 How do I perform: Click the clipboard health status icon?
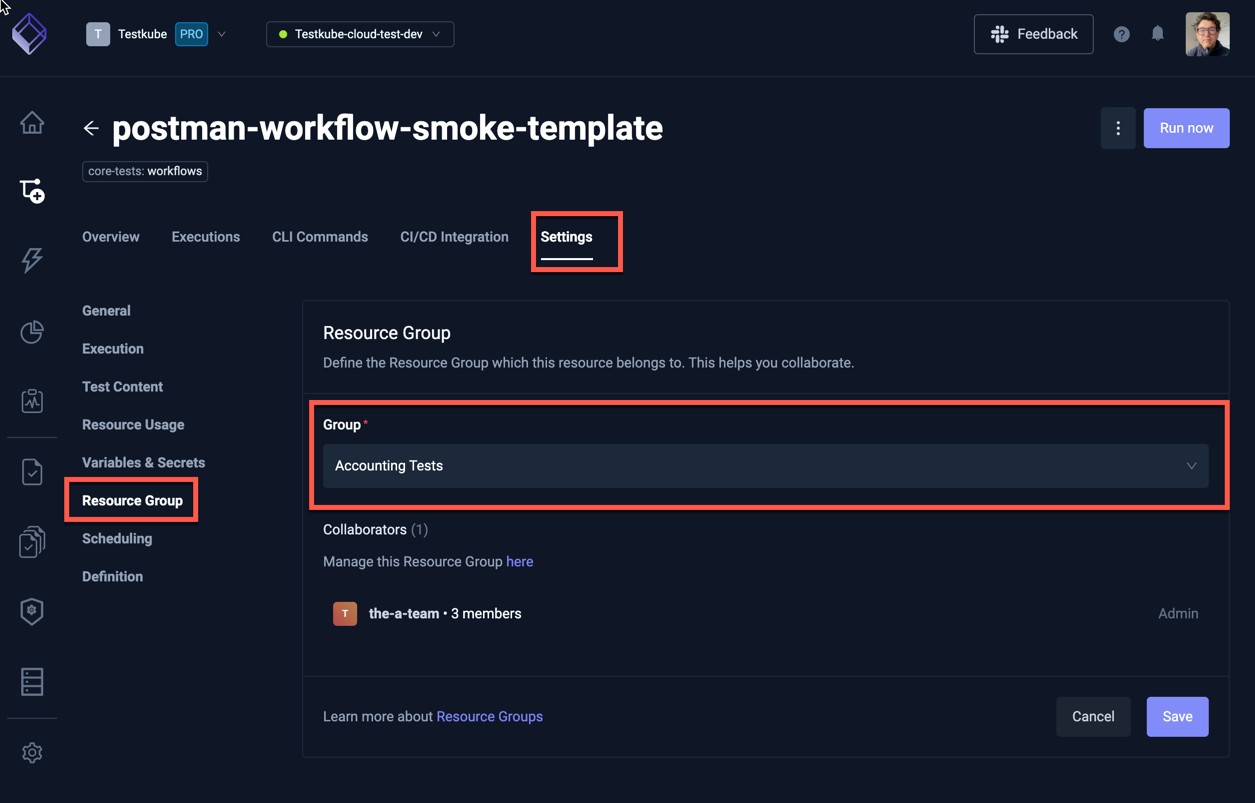tap(32, 401)
